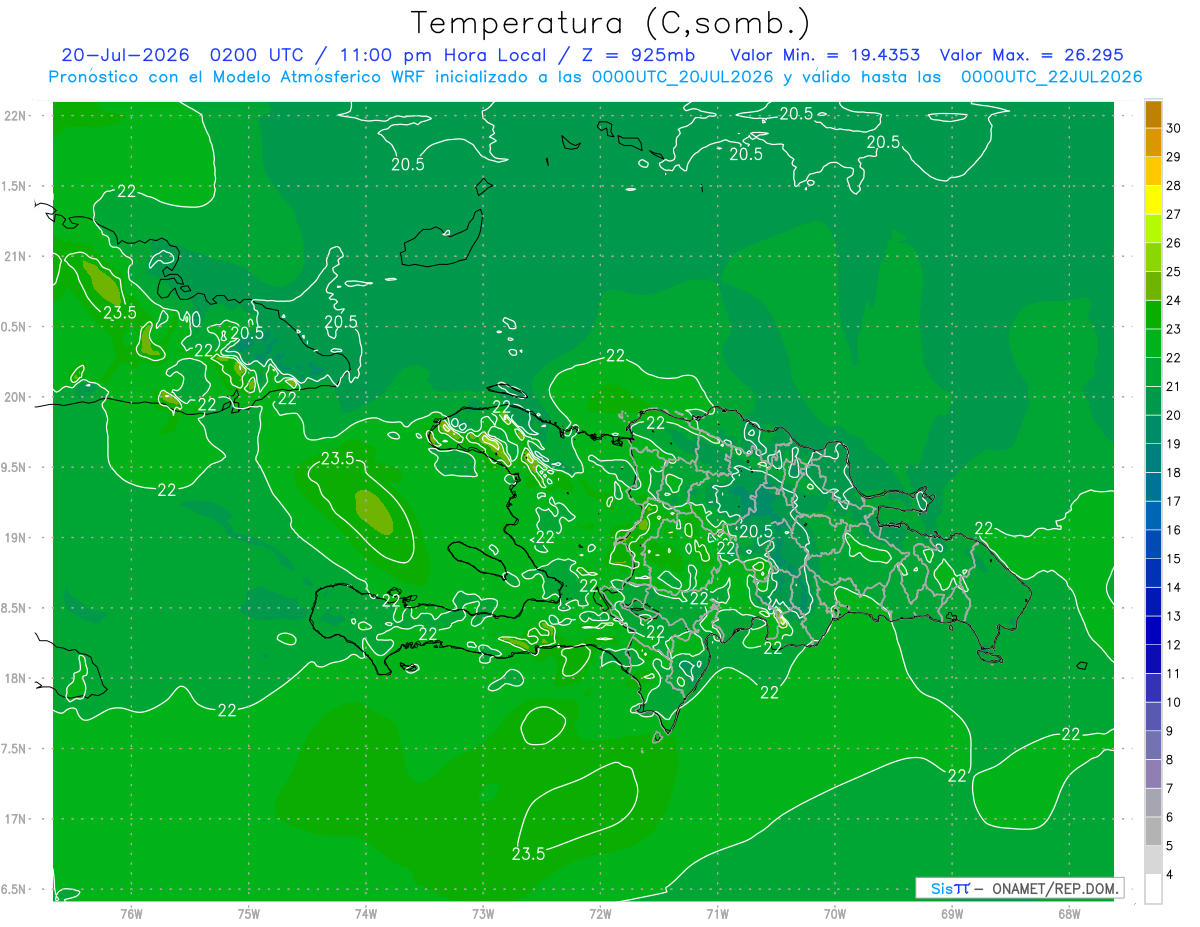Image resolution: width=1200 pixels, height=927 pixels.
Task: Click the 71W longitude axis label
Action: [717, 913]
